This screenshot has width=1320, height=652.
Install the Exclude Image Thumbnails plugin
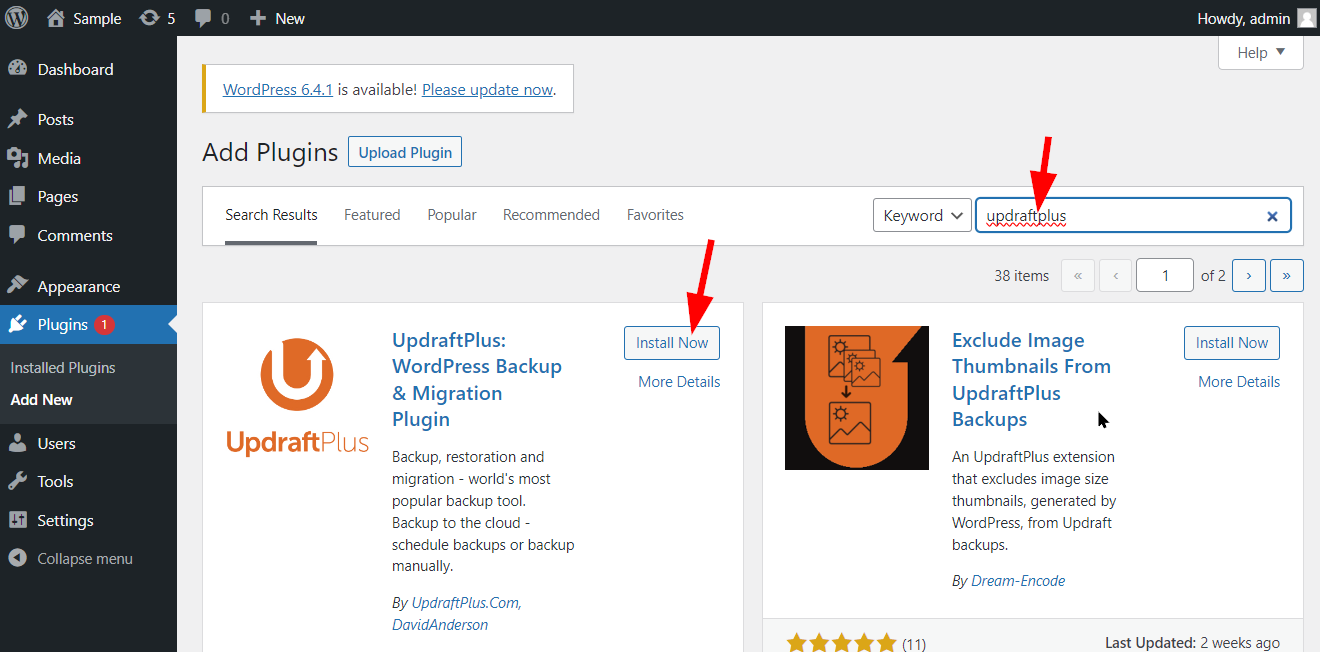click(x=1232, y=342)
